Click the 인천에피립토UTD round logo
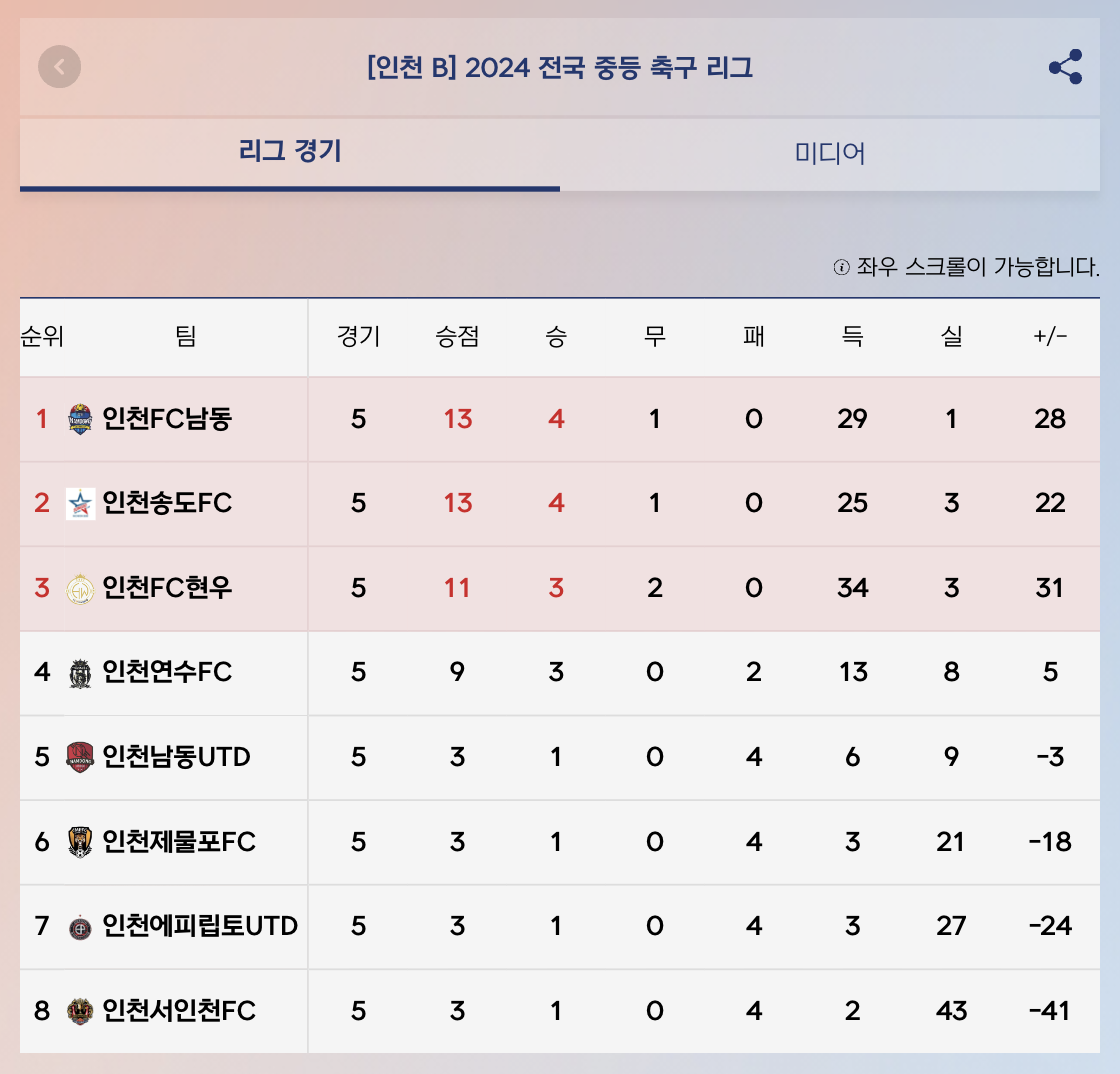Image resolution: width=1120 pixels, height=1074 pixels. 80,927
